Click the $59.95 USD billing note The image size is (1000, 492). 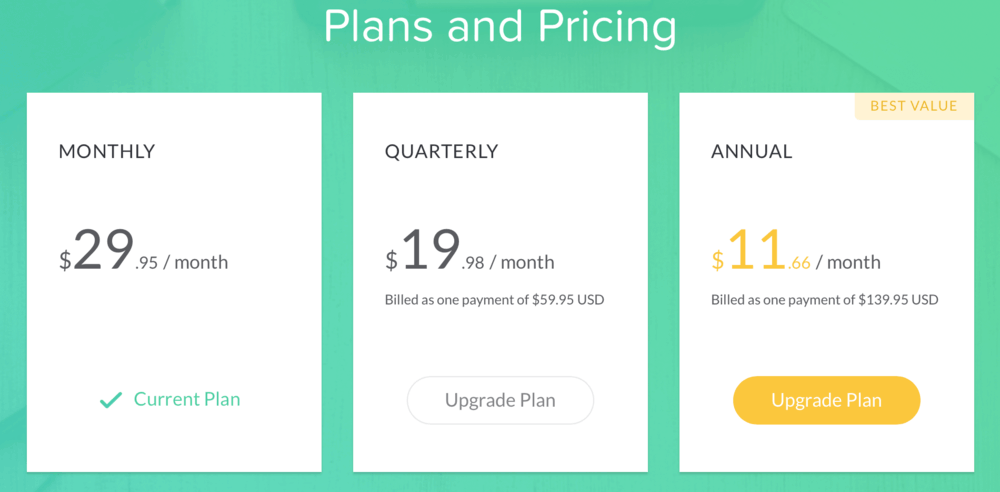(x=494, y=299)
